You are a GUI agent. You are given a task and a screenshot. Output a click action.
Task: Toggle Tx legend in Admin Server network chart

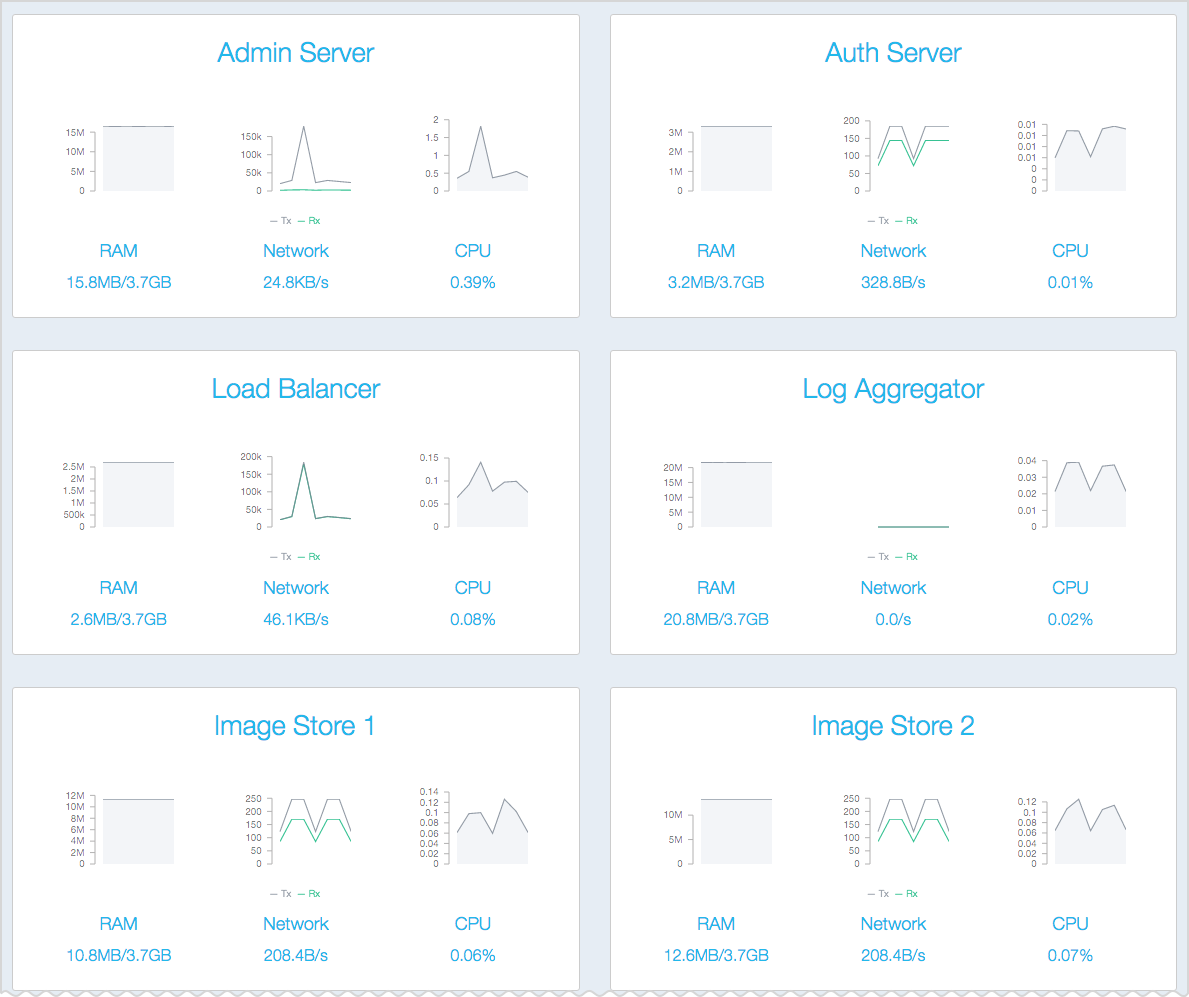[x=281, y=220]
